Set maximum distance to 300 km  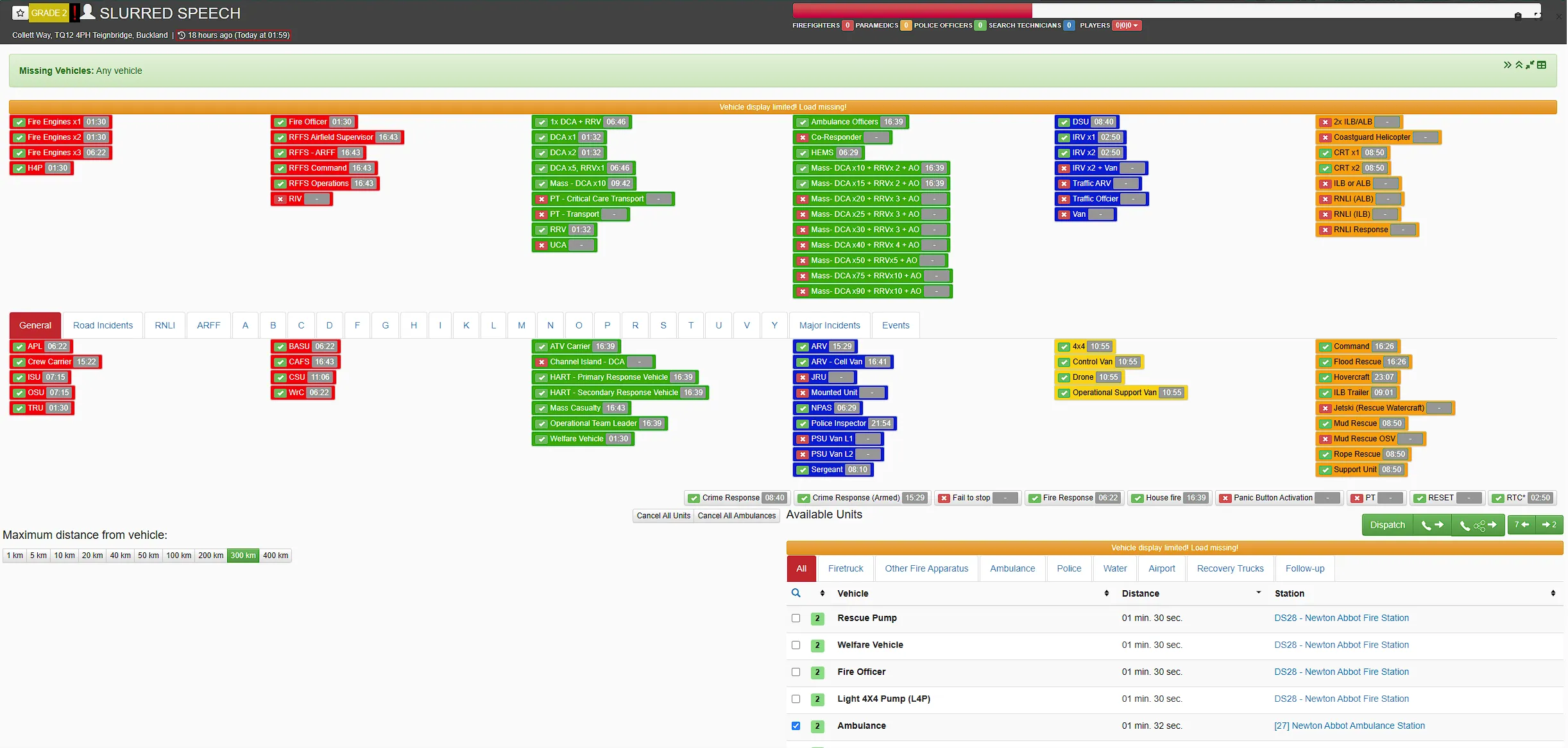(x=243, y=556)
